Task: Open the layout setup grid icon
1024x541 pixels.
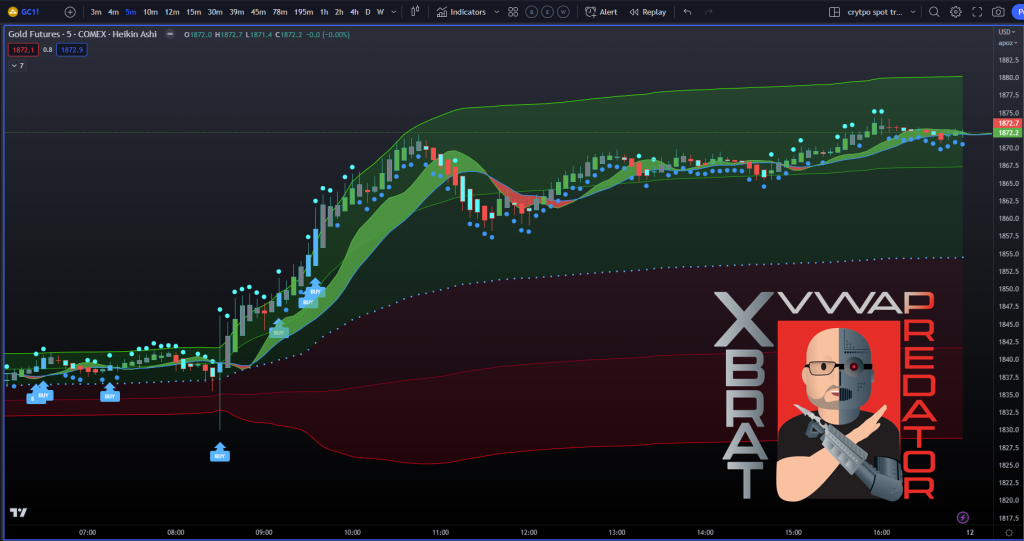Action: (x=834, y=12)
